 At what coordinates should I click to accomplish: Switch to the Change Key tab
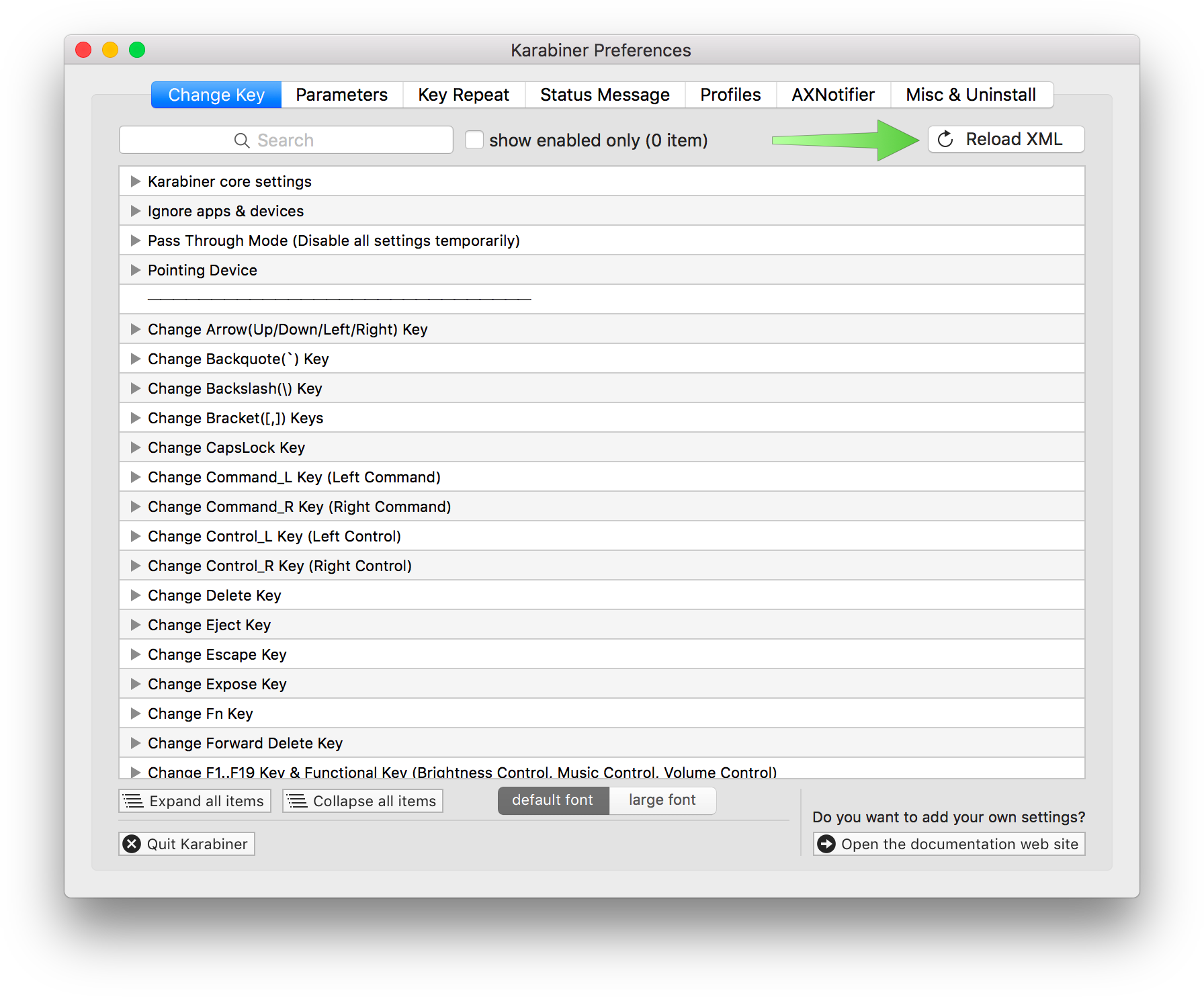click(x=216, y=95)
